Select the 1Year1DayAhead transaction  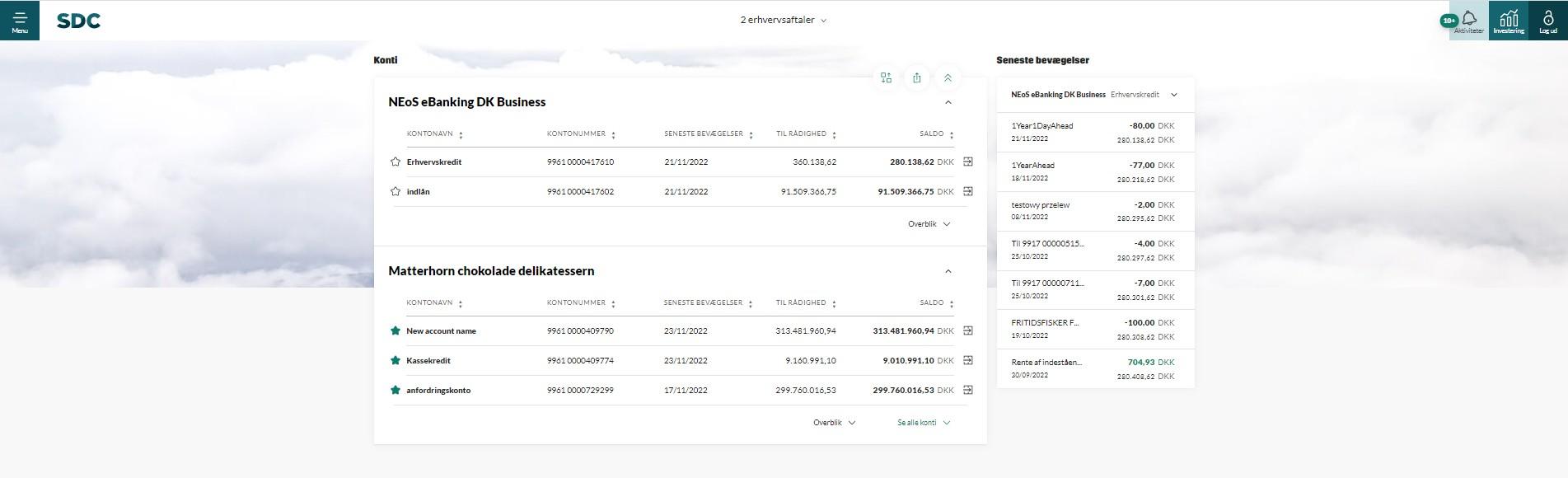(1095, 132)
